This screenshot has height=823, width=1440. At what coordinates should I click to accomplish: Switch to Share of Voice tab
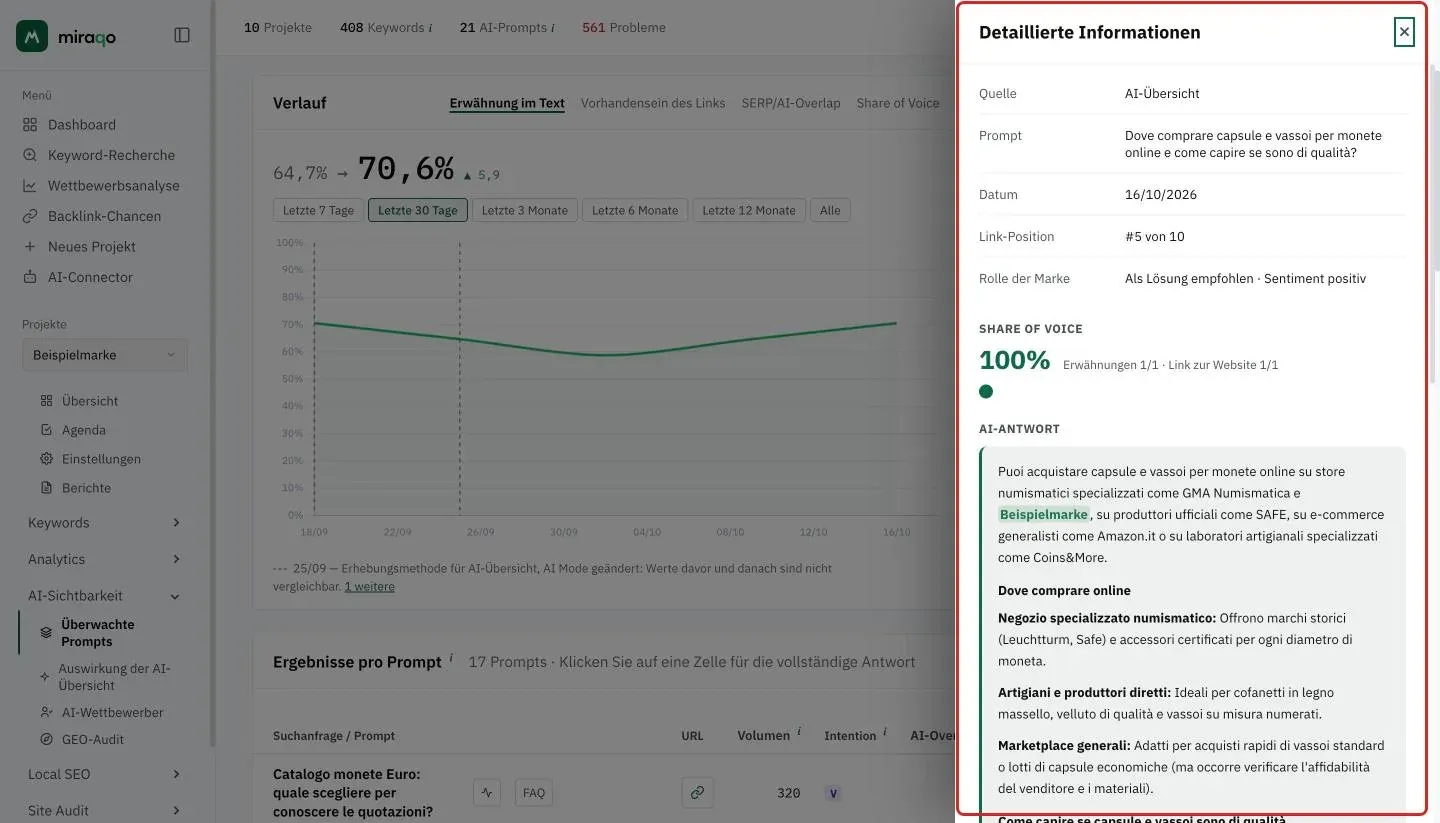[x=898, y=103]
